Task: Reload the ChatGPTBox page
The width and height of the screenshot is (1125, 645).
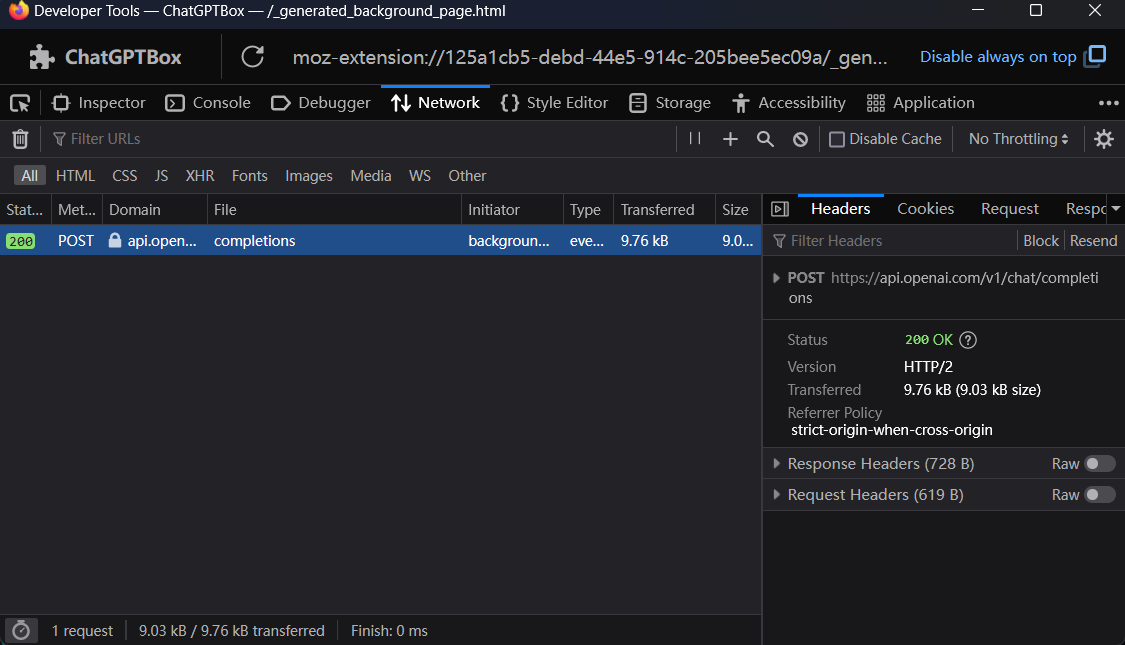Action: click(x=252, y=57)
